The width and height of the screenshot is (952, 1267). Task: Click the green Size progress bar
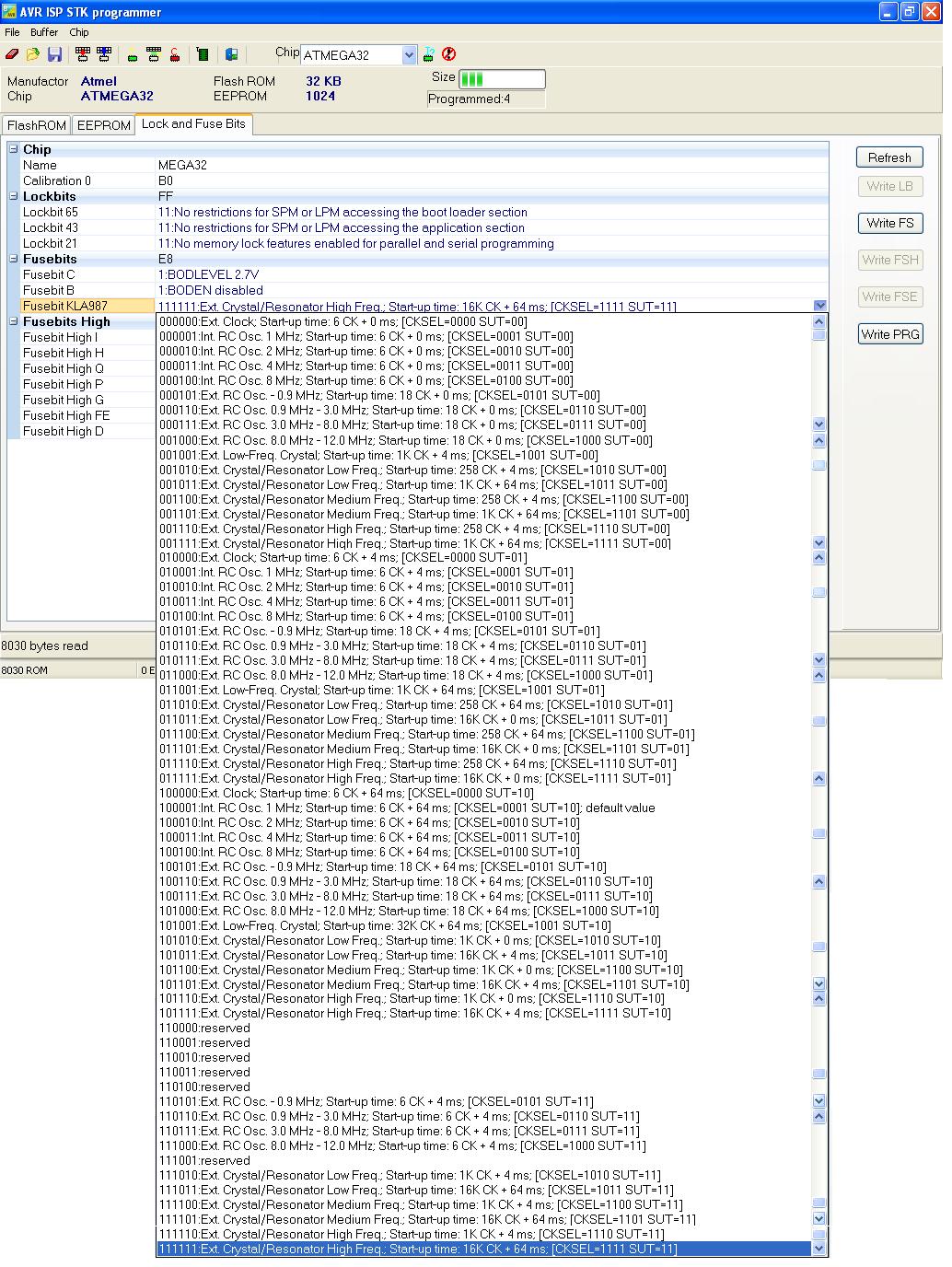(502, 79)
